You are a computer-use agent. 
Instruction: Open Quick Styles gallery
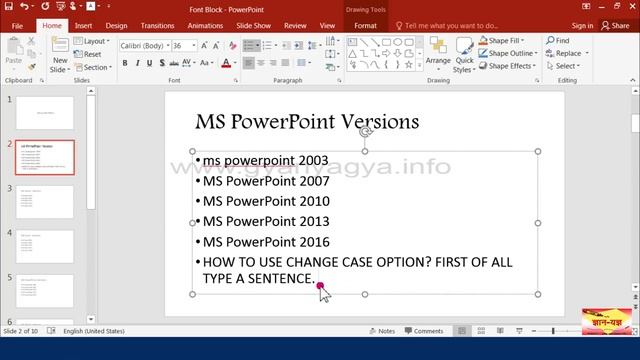click(x=464, y=55)
